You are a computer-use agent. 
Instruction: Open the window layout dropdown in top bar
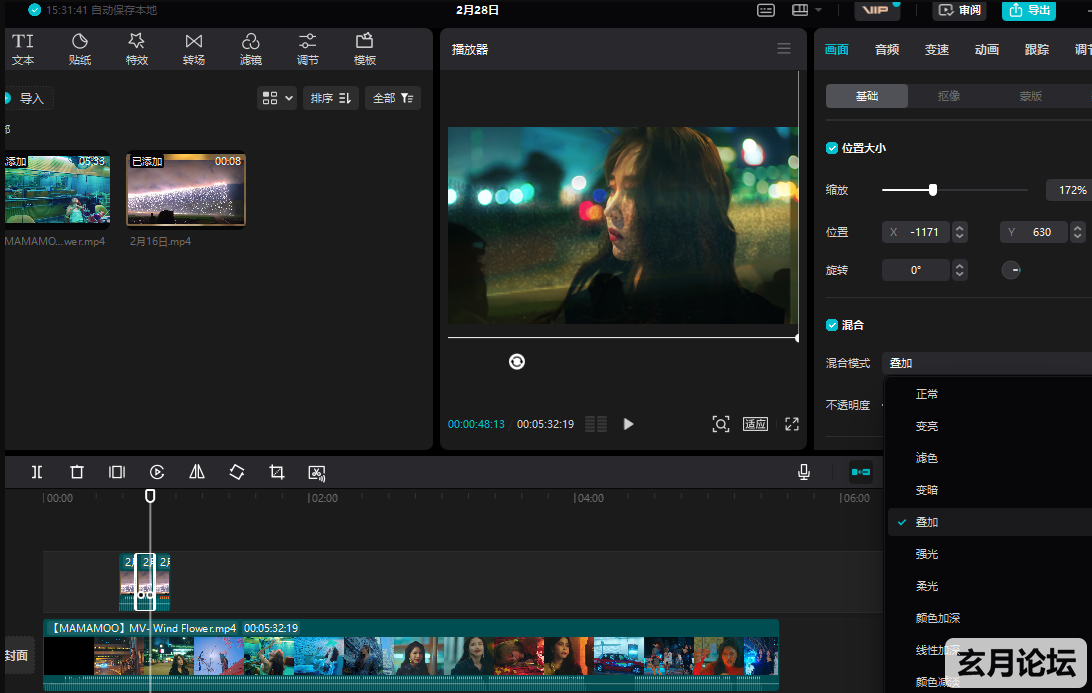point(806,10)
